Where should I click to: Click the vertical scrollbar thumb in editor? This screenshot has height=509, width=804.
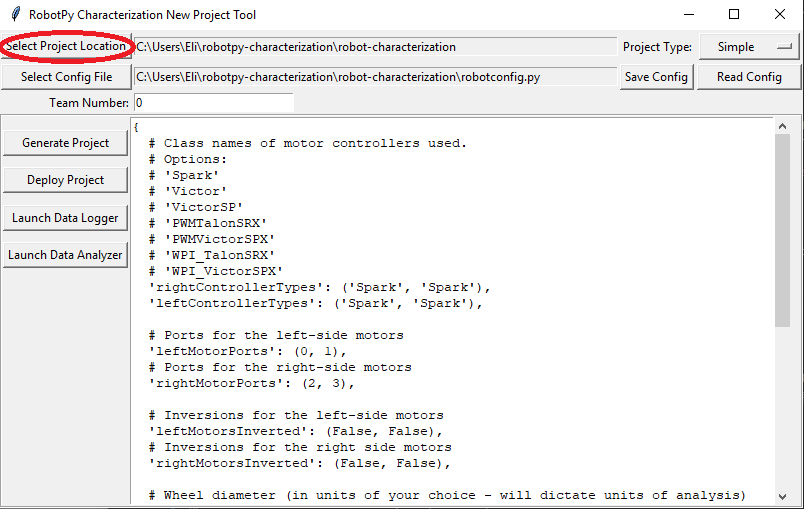pyautogui.click(x=782, y=230)
